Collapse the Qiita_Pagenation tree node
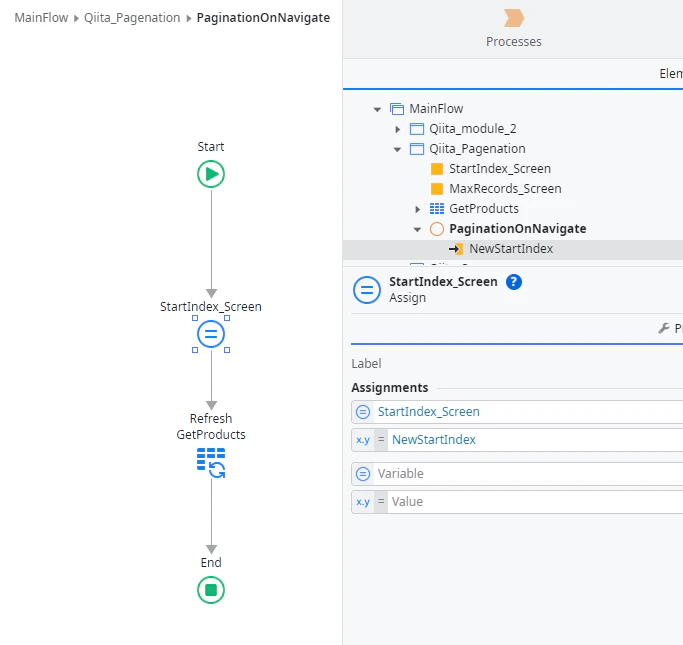This screenshot has width=683, height=645. coord(397,149)
